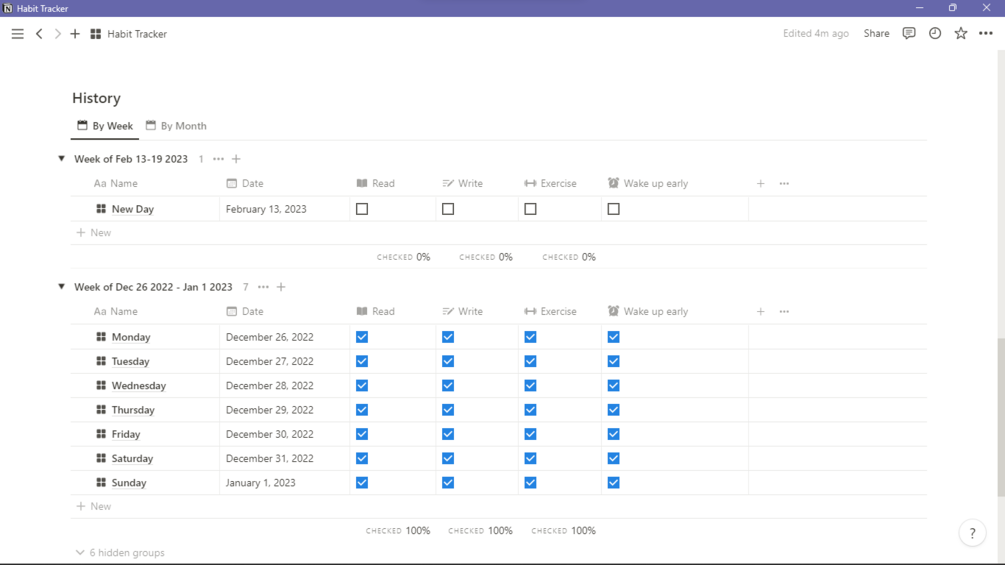1005x565 pixels.
Task: Click the Share button
Action: click(876, 34)
